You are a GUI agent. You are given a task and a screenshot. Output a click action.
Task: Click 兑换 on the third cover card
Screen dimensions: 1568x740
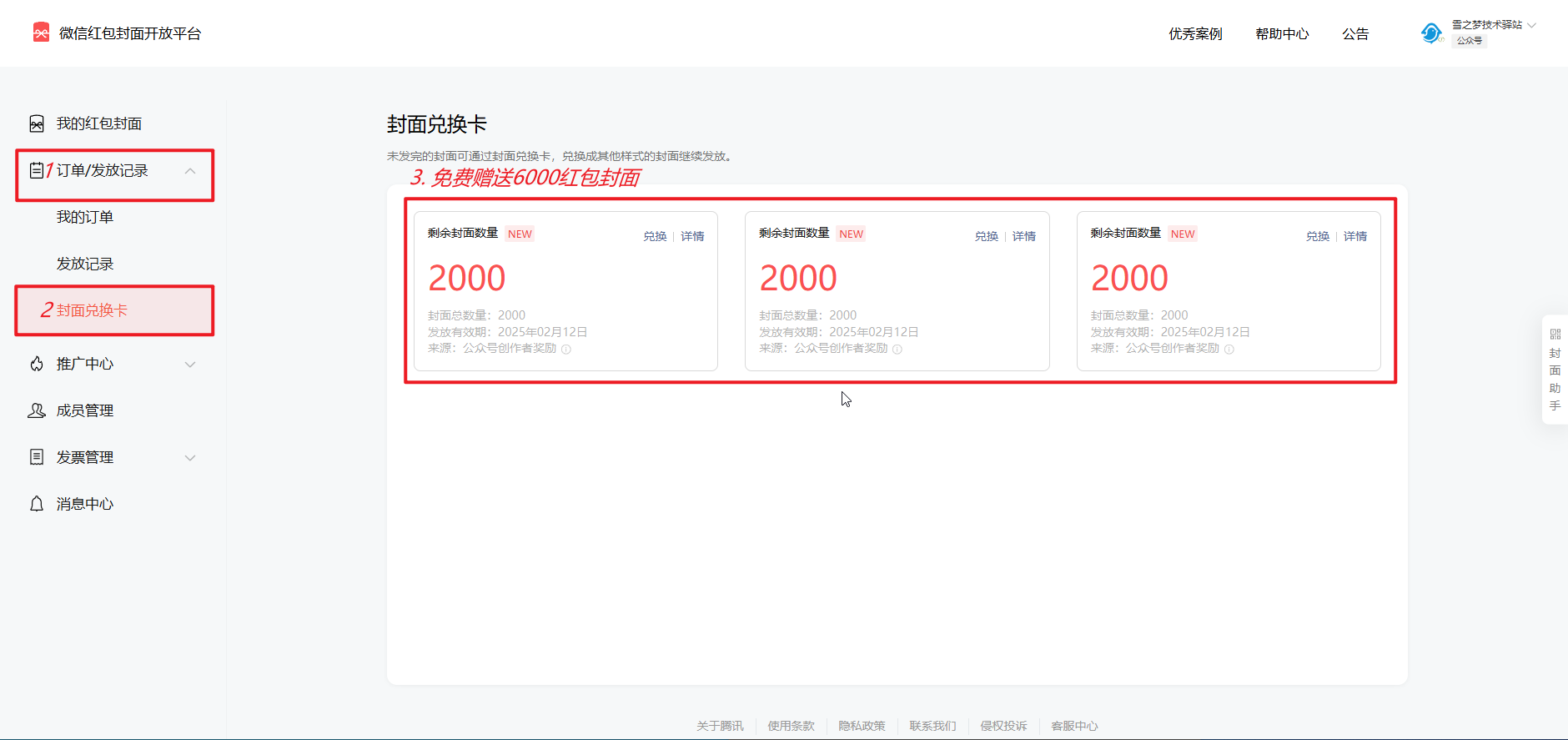[x=1317, y=237]
